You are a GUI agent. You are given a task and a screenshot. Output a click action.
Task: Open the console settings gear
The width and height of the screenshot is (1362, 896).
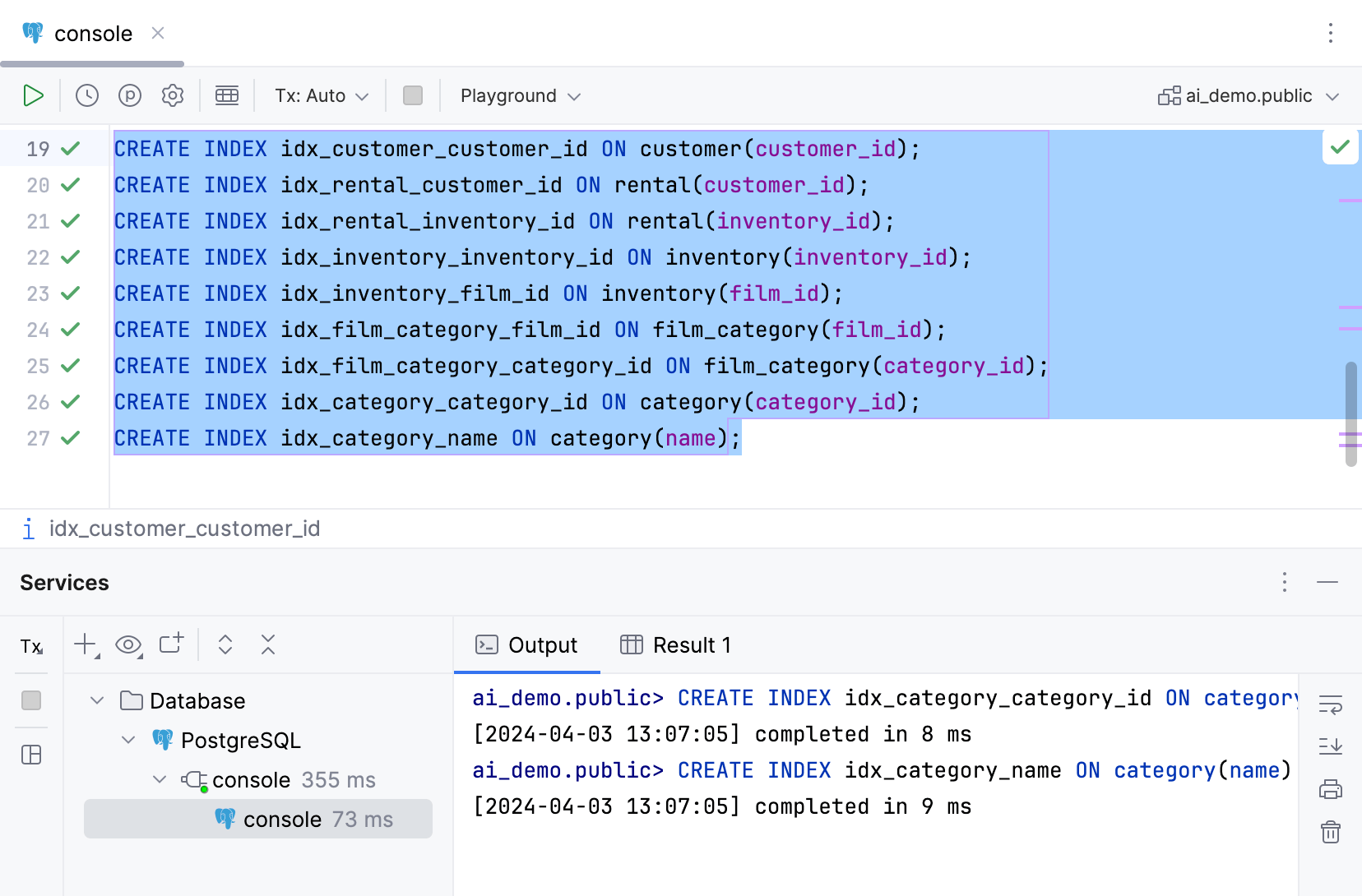[x=173, y=96]
